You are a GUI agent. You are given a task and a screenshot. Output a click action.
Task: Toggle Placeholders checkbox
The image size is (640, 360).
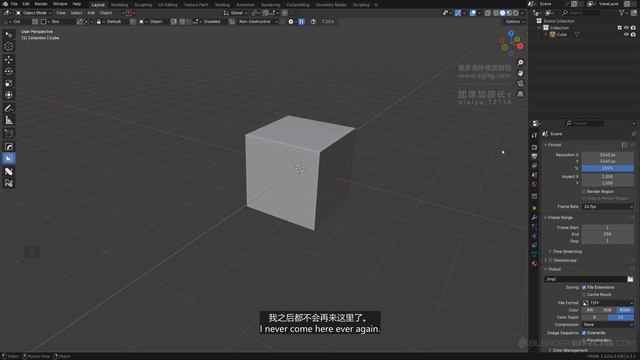[584, 340]
